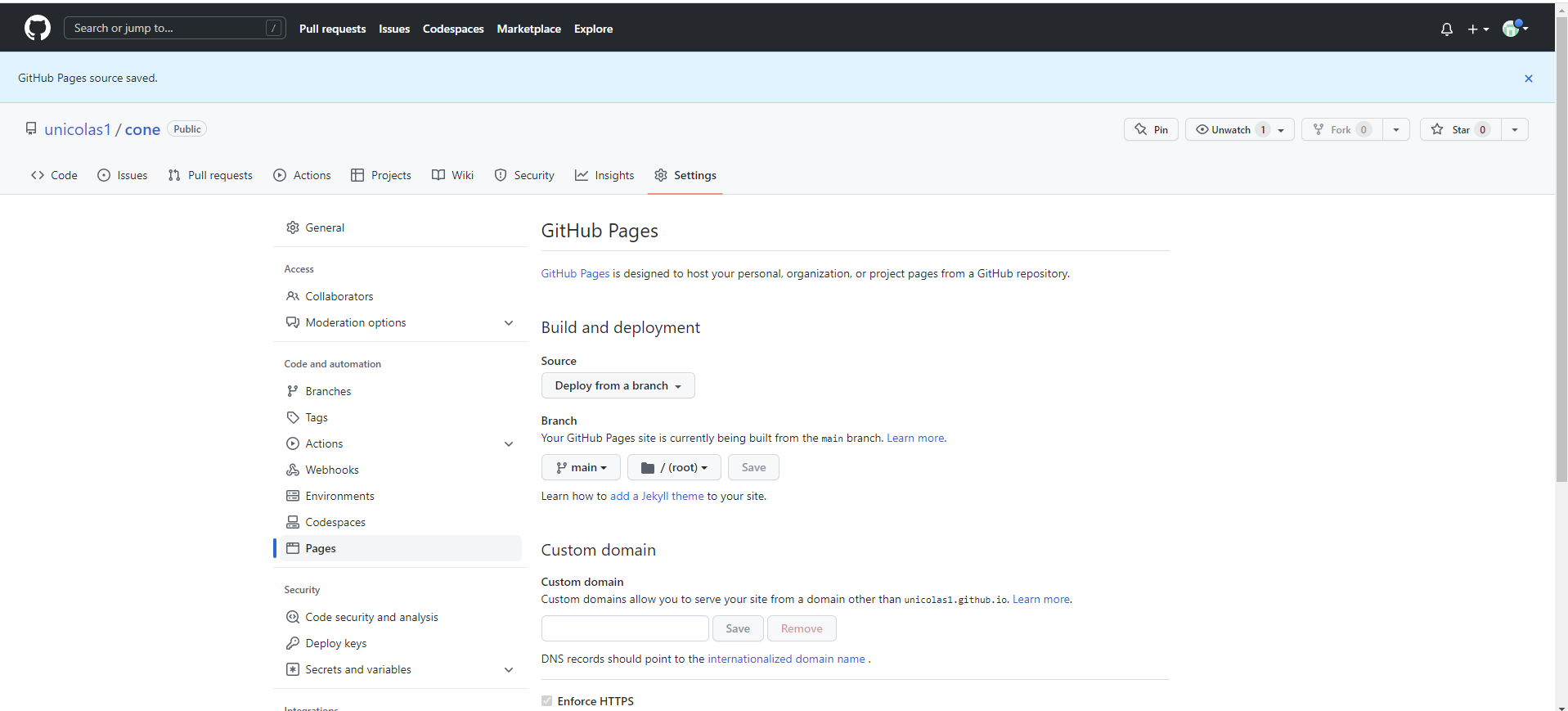
Task: Open the main branch selector
Action: click(581, 467)
